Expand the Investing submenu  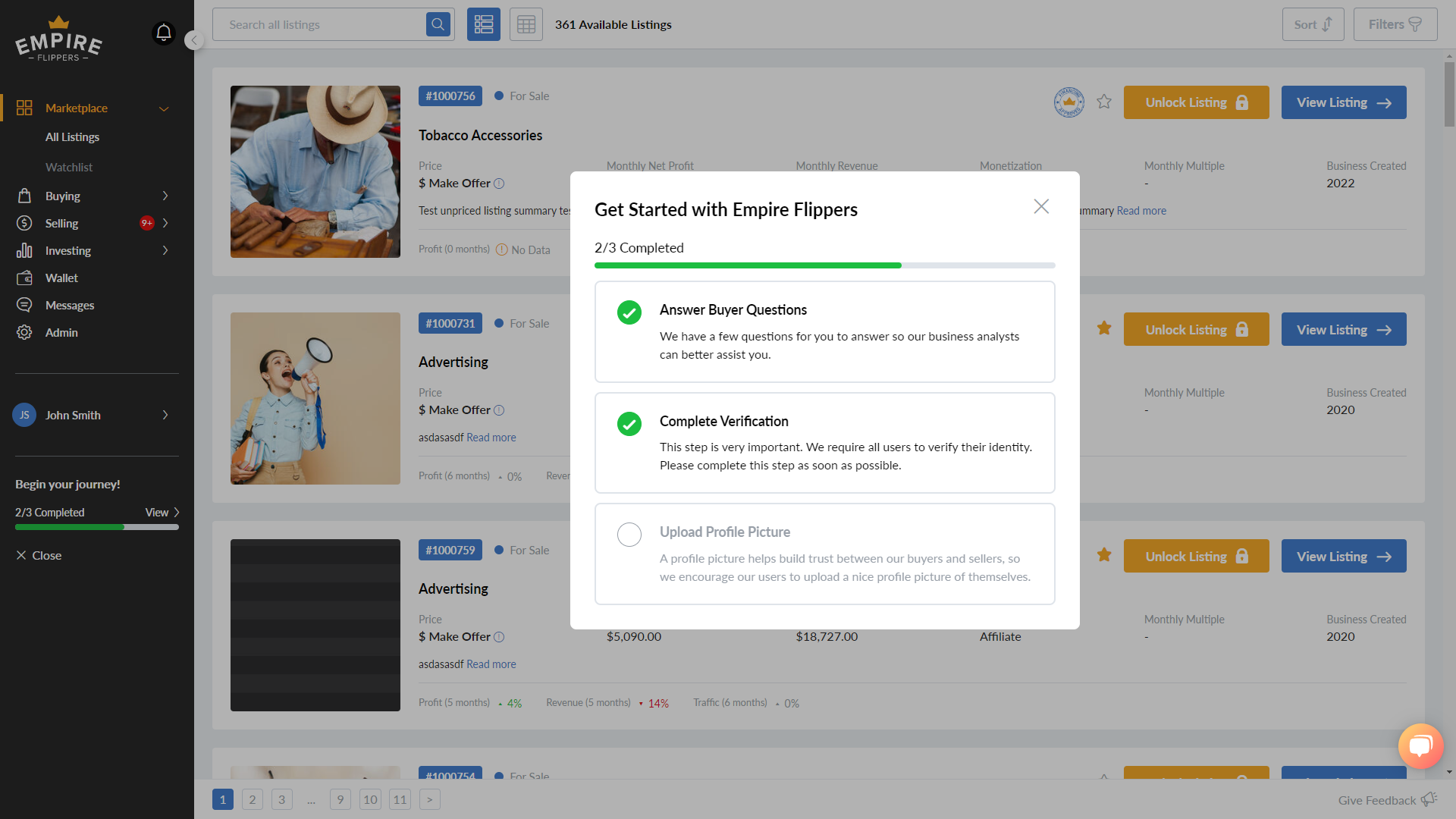pyautogui.click(x=165, y=250)
